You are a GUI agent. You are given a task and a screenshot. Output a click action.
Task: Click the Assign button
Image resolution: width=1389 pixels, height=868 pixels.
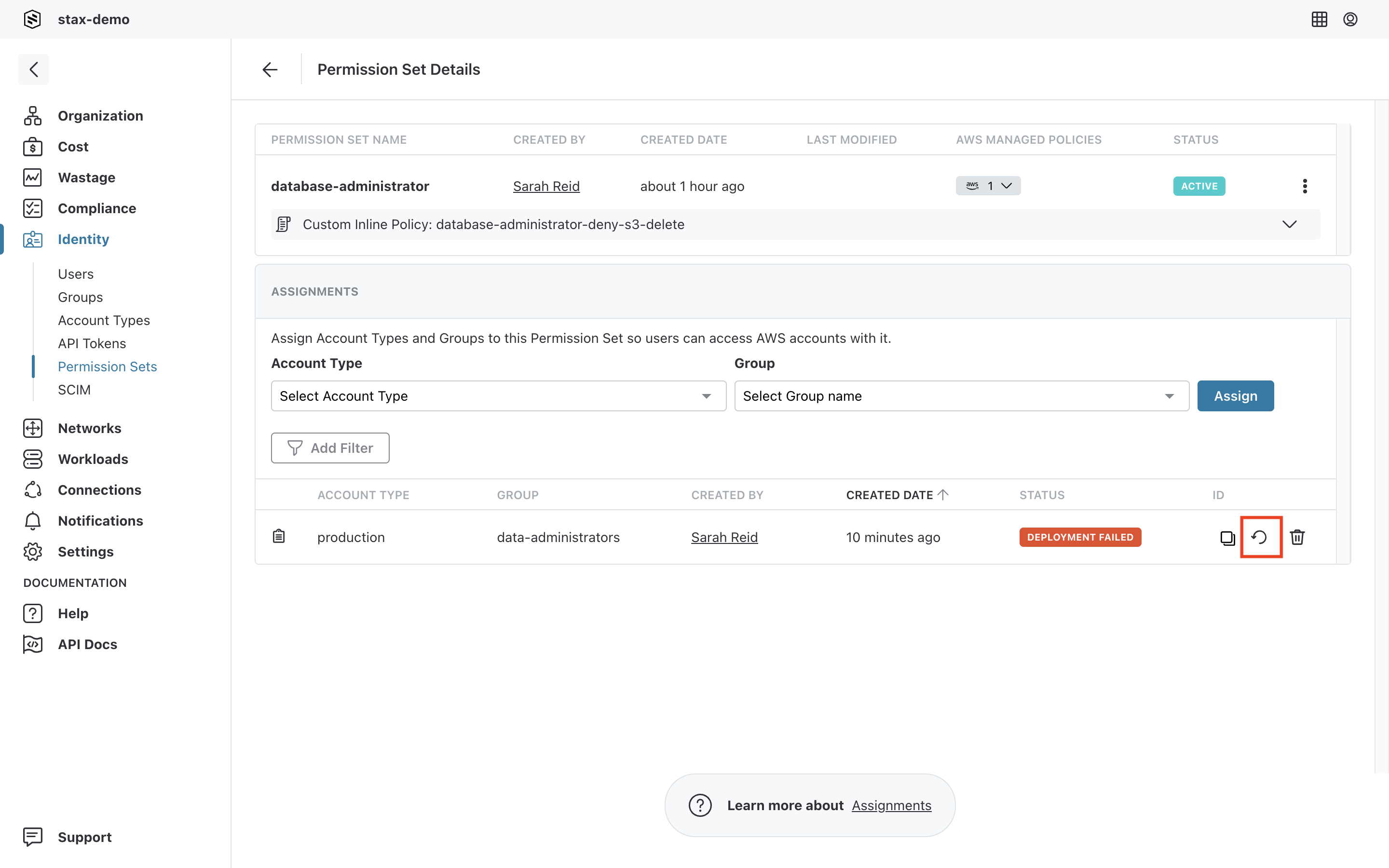[x=1235, y=396]
